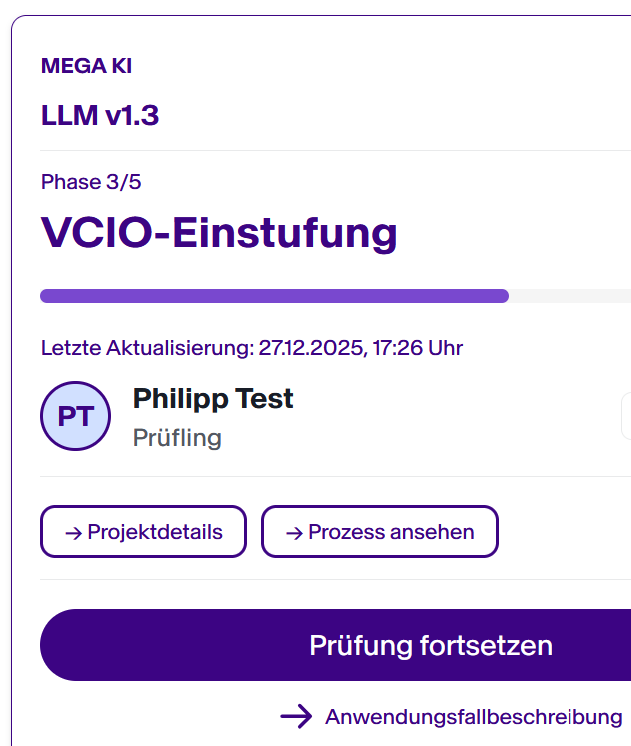Click the Prüfling role label

(177, 438)
